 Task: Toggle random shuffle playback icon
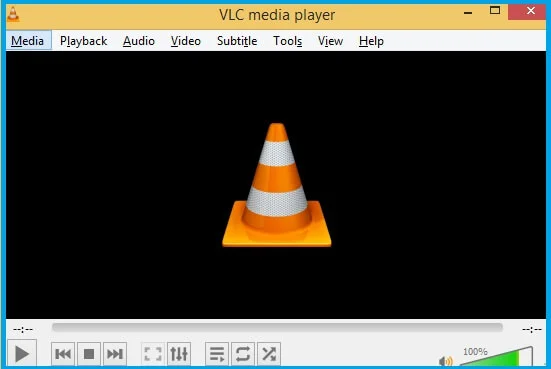(x=269, y=354)
